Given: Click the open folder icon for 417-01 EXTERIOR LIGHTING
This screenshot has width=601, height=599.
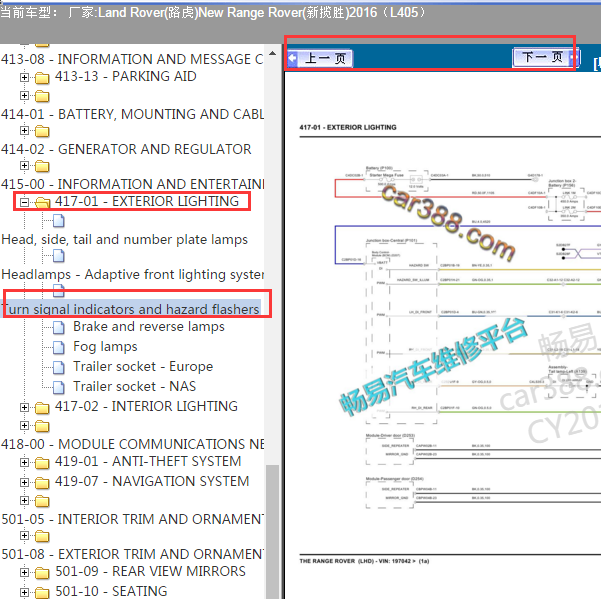Looking at the screenshot, I should coord(42,202).
